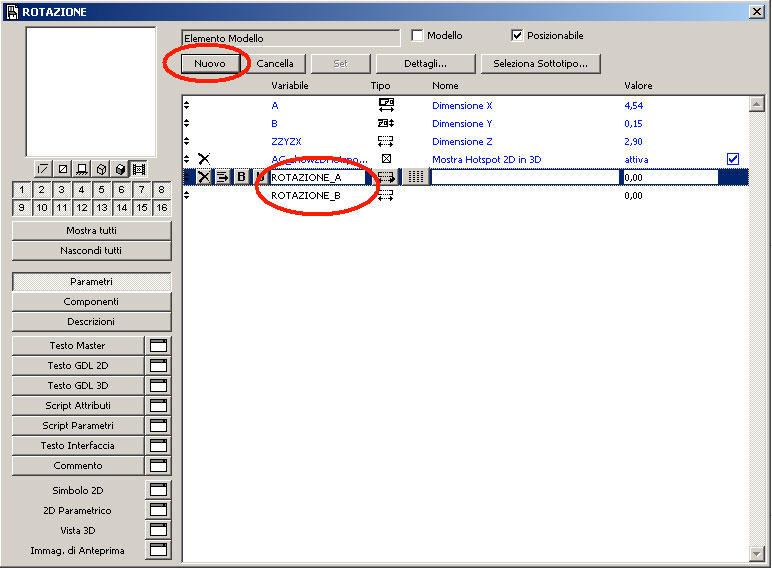Open Vista 3D window icon

[x=158, y=530]
